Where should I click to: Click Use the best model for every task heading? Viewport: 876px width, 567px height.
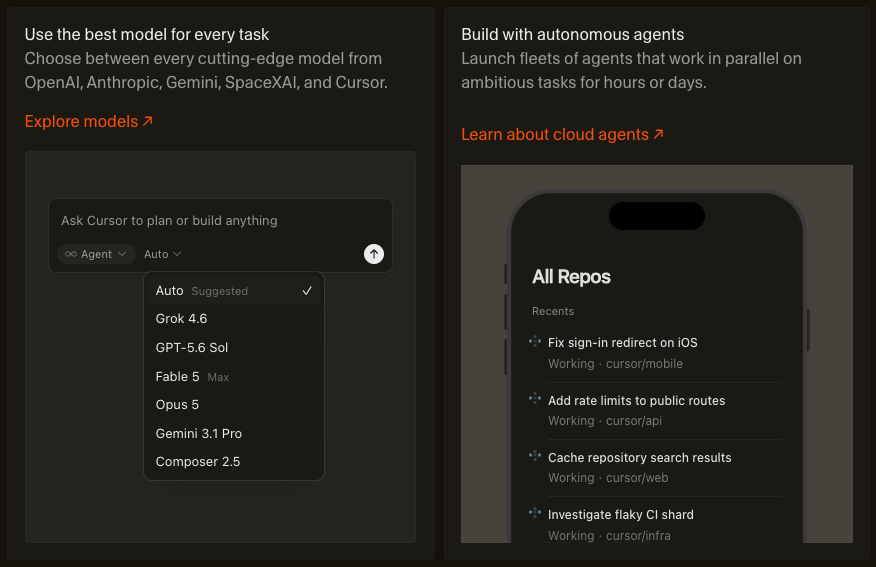click(x=147, y=35)
